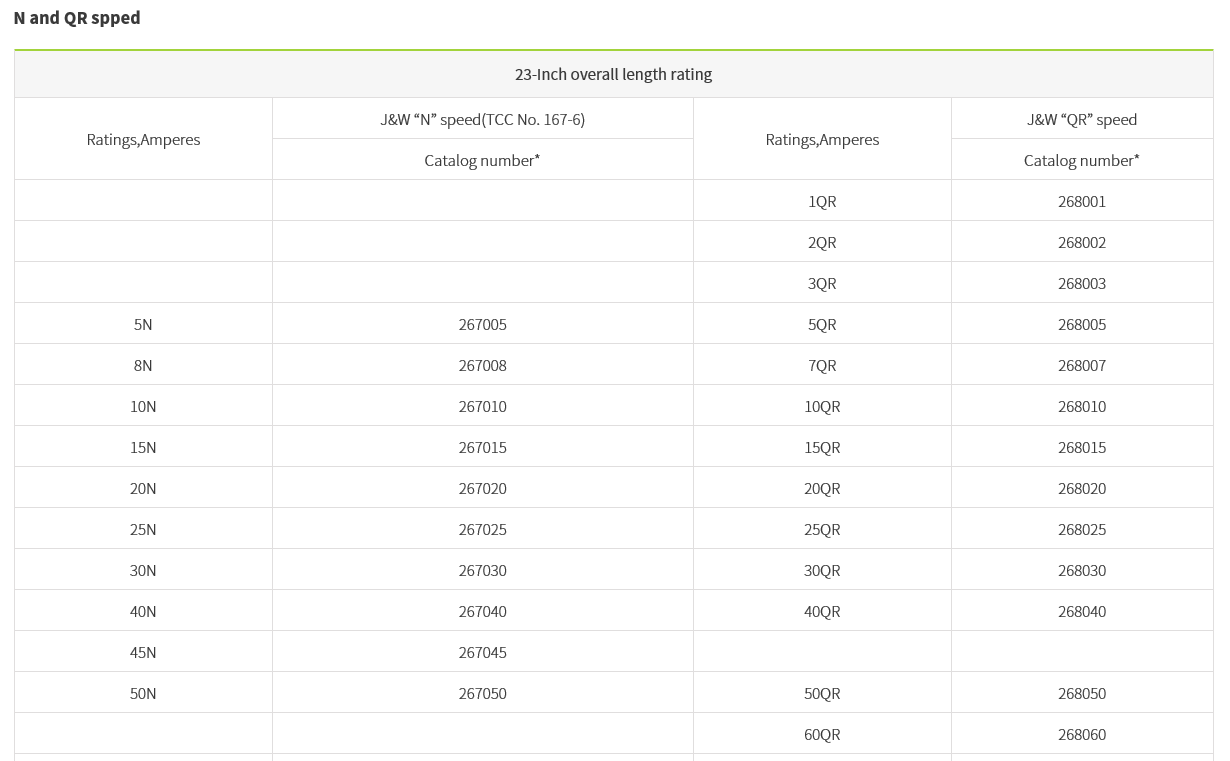The image size is (1230, 761).
Task: Select the 50N rating cell
Action: [143, 693]
